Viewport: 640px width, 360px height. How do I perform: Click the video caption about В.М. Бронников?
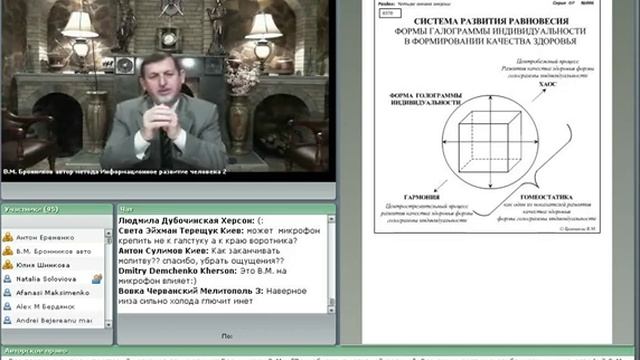(x=115, y=172)
